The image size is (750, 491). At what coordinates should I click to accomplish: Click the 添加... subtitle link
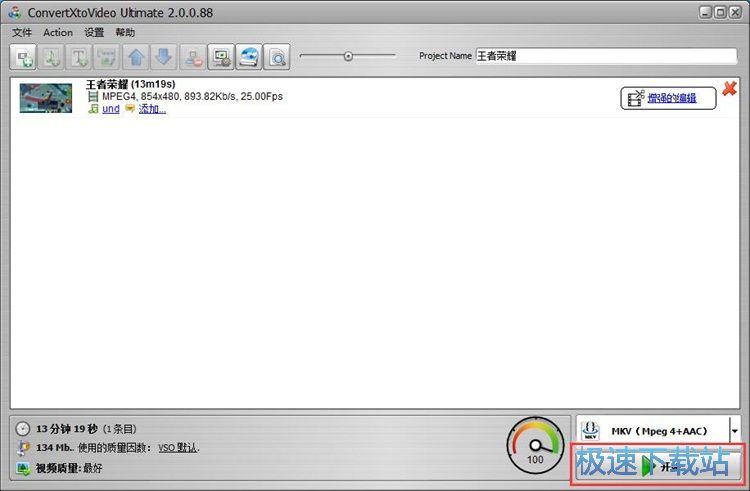[152, 109]
